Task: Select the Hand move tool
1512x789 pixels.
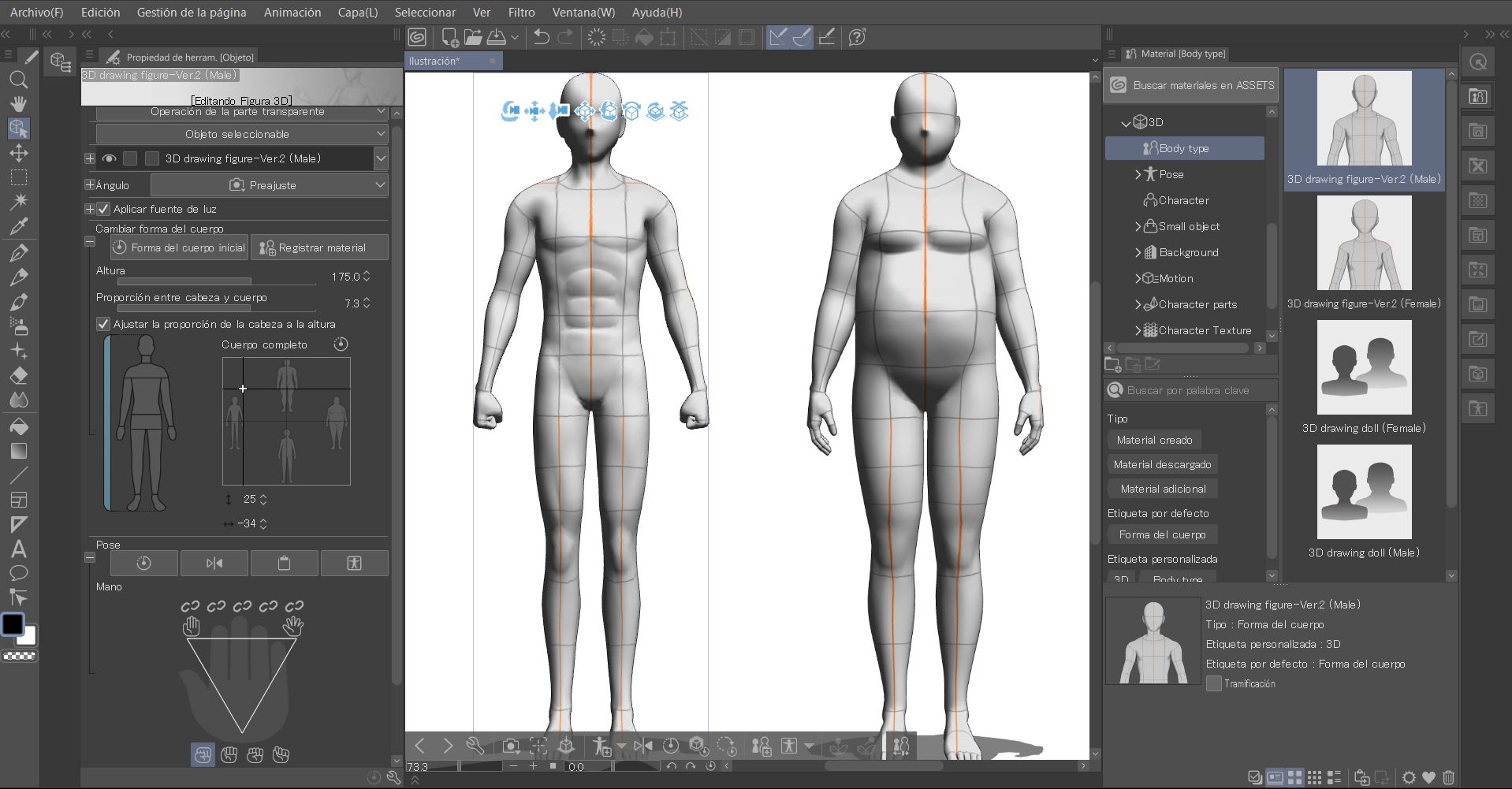Action: click(18, 104)
